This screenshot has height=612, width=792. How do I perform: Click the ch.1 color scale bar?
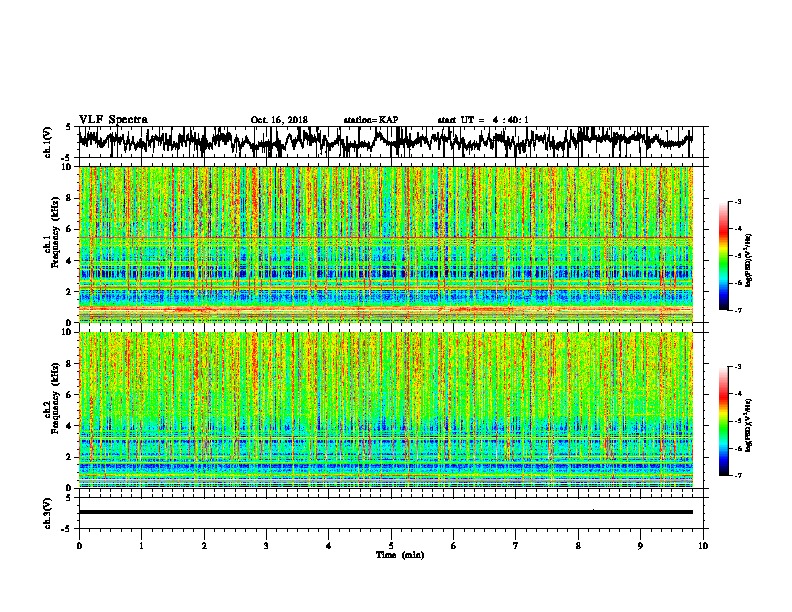(x=723, y=256)
